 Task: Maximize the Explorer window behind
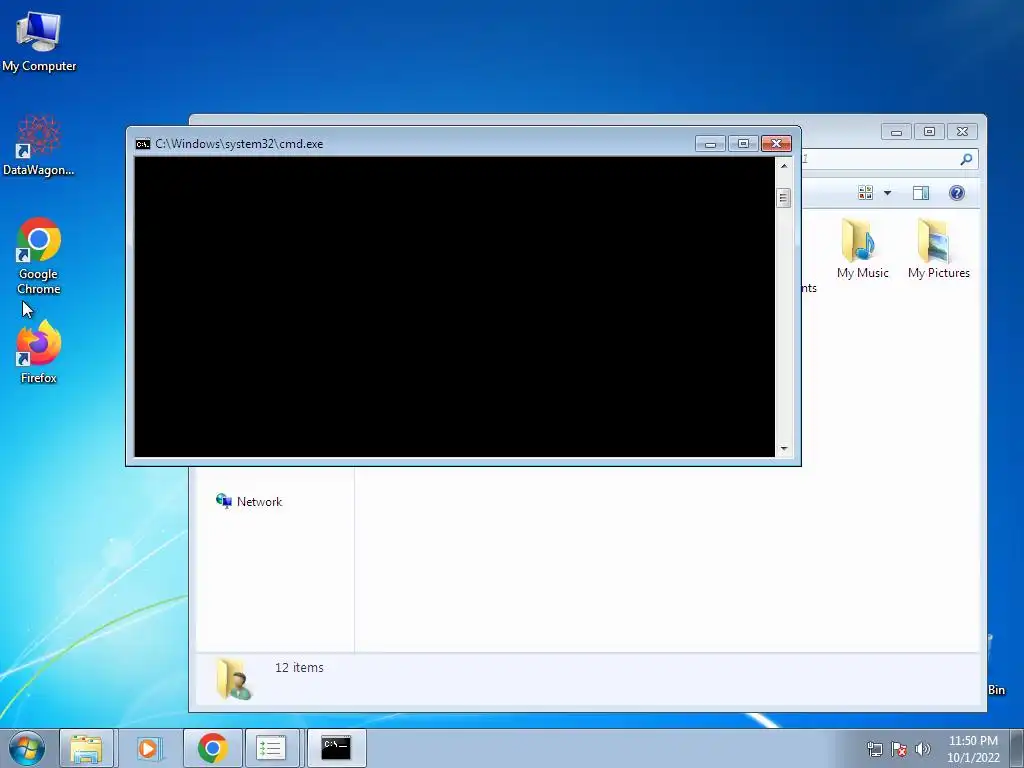pos(929,132)
